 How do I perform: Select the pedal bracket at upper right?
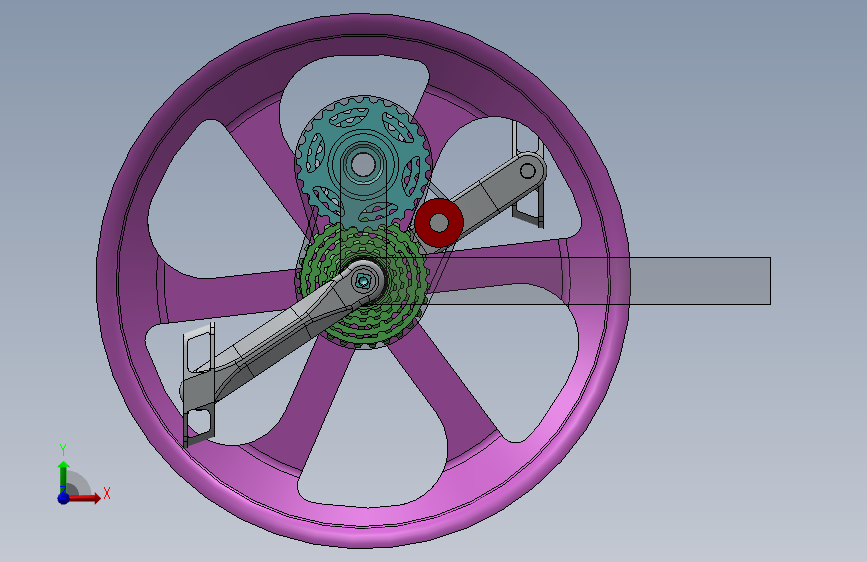[x=528, y=173]
